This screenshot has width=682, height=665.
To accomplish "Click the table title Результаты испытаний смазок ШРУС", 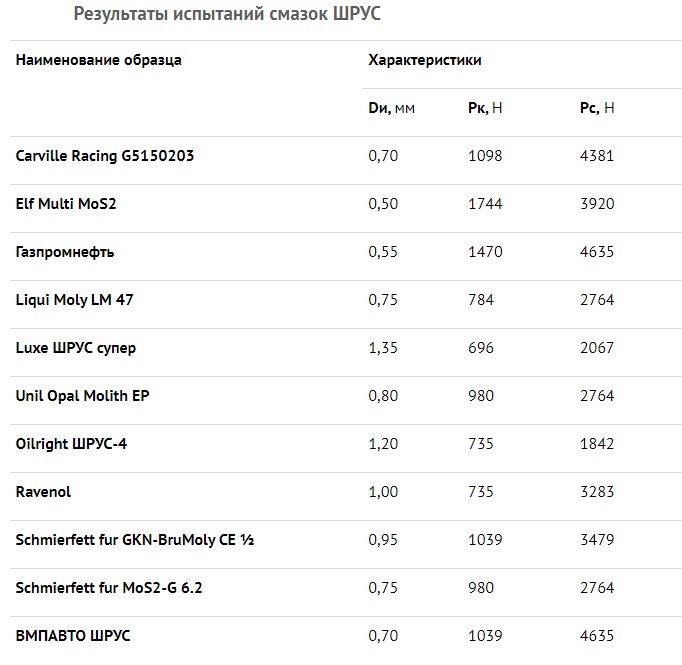I will pyautogui.click(x=227, y=14).
